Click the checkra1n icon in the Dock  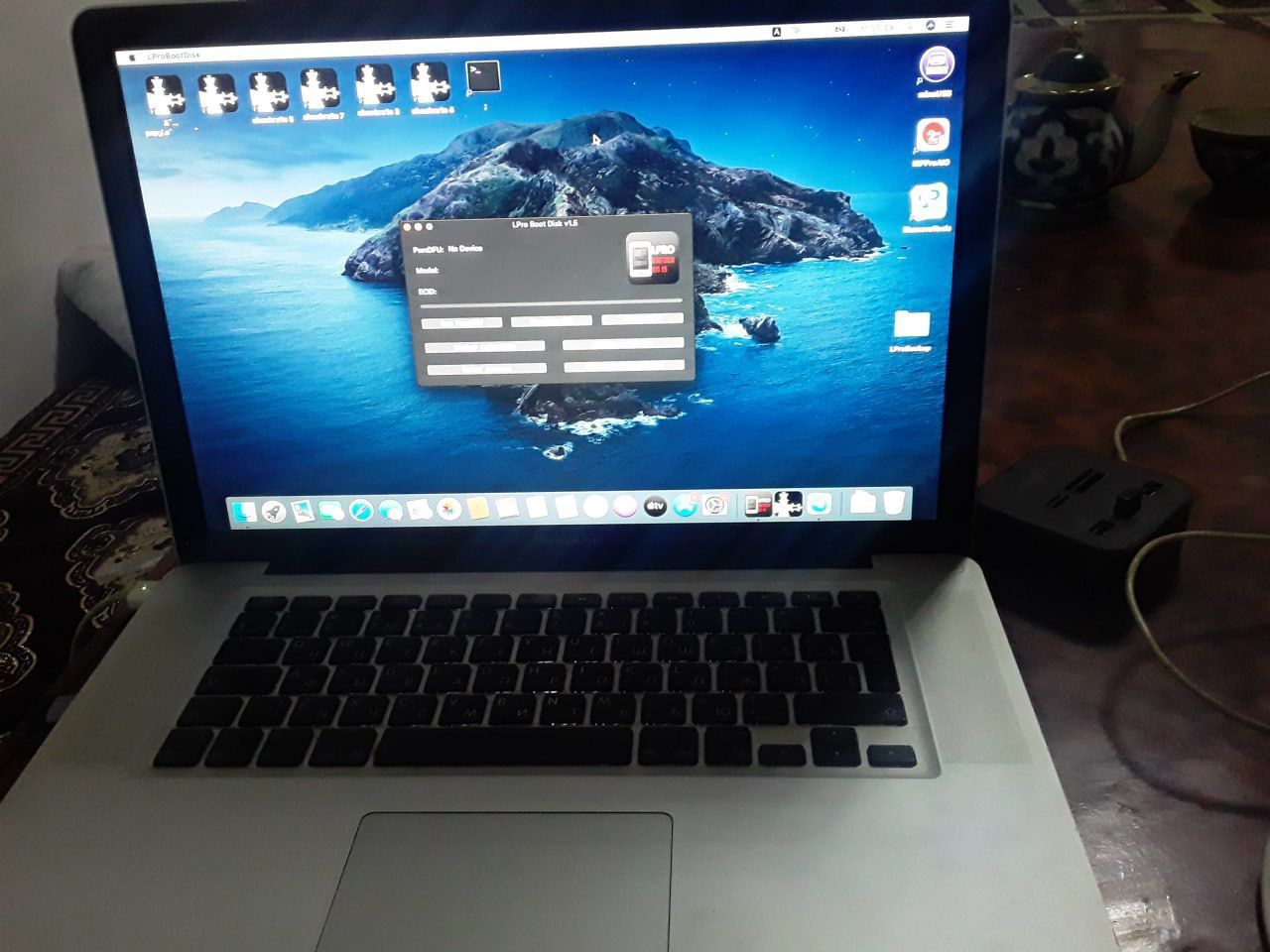(x=788, y=503)
